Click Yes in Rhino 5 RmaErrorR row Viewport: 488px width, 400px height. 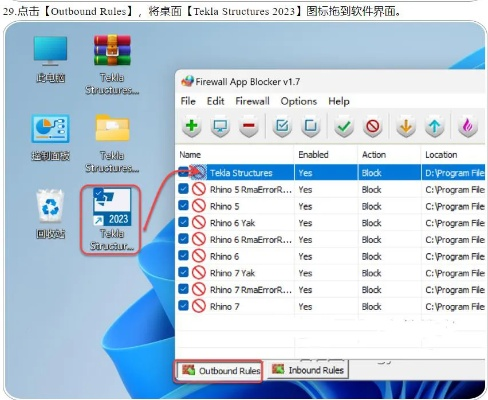pos(305,189)
